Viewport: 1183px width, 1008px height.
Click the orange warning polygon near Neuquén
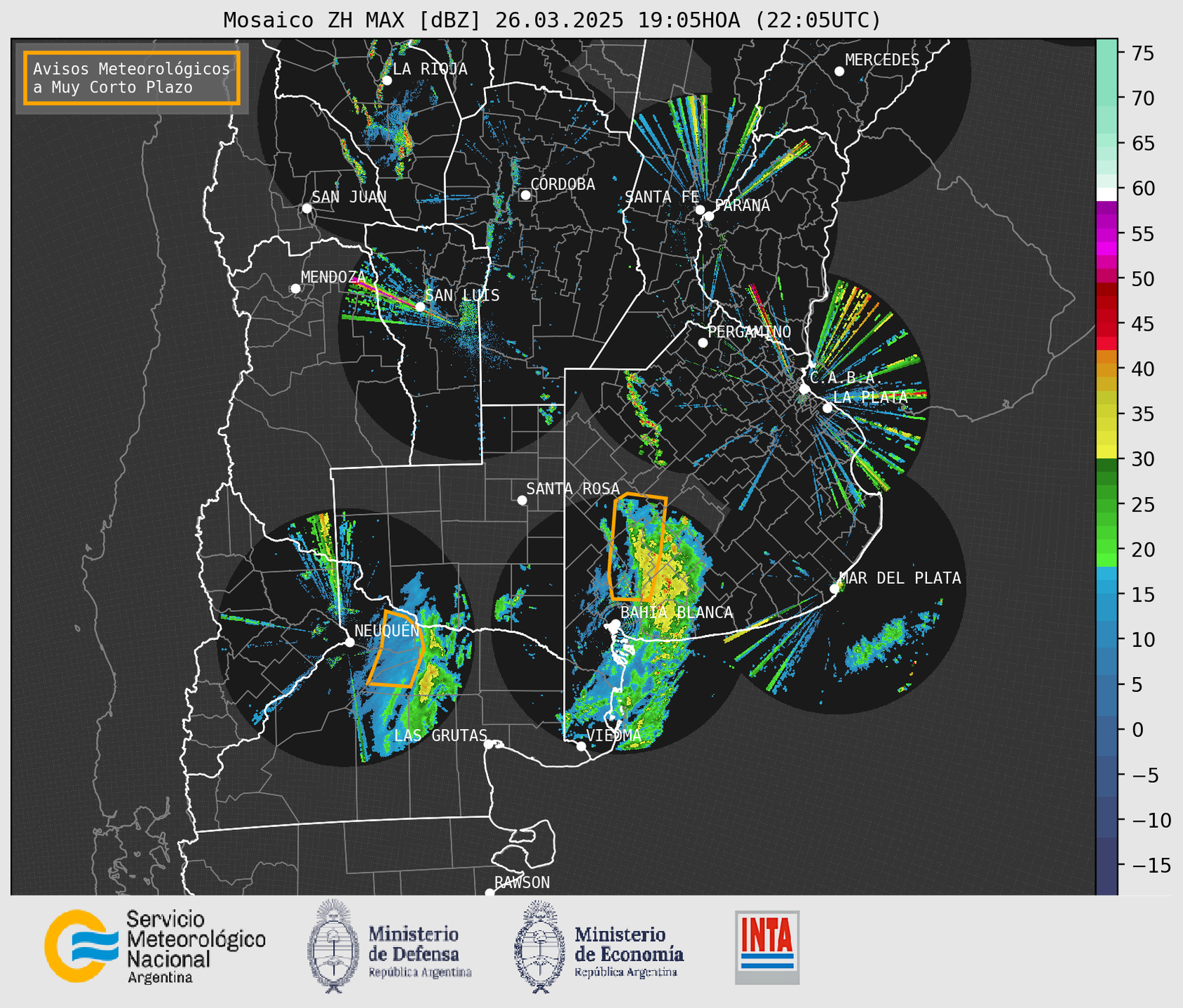click(x=396, y=648)
